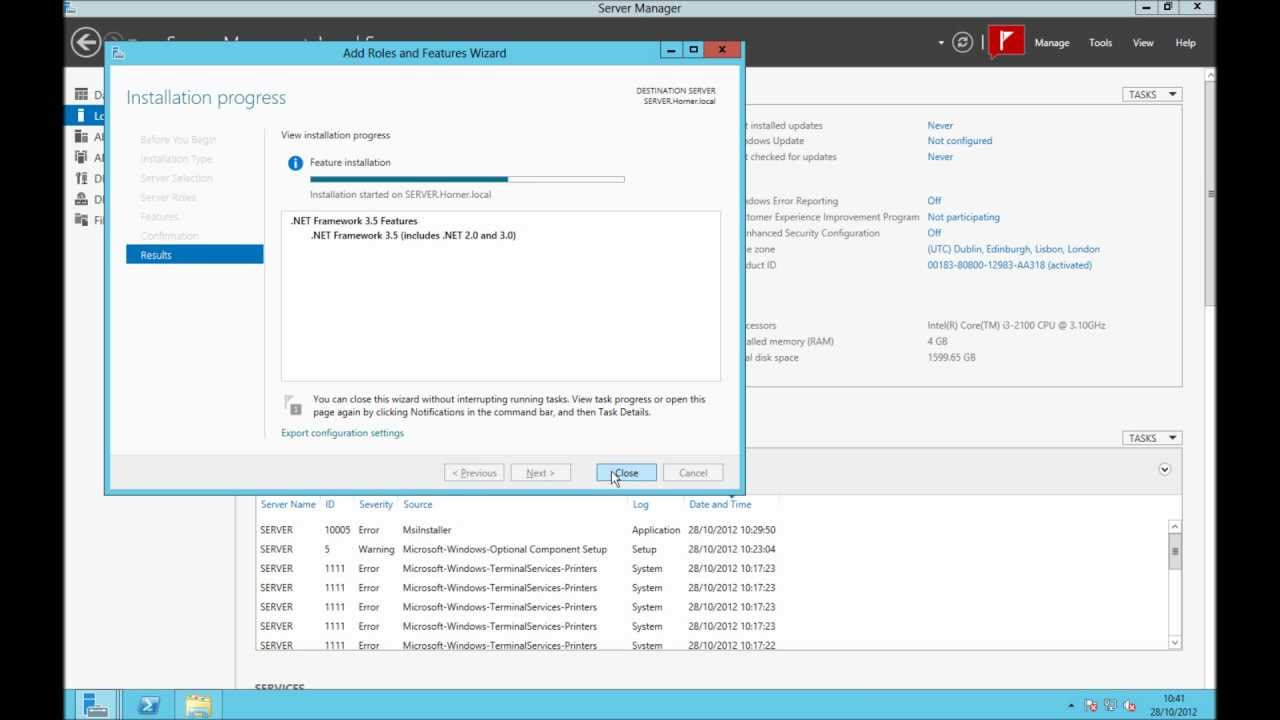The height and width of the screenshot is (720, 1280).
Task: Click the greyed Previous button
Action: coord(474,473)
